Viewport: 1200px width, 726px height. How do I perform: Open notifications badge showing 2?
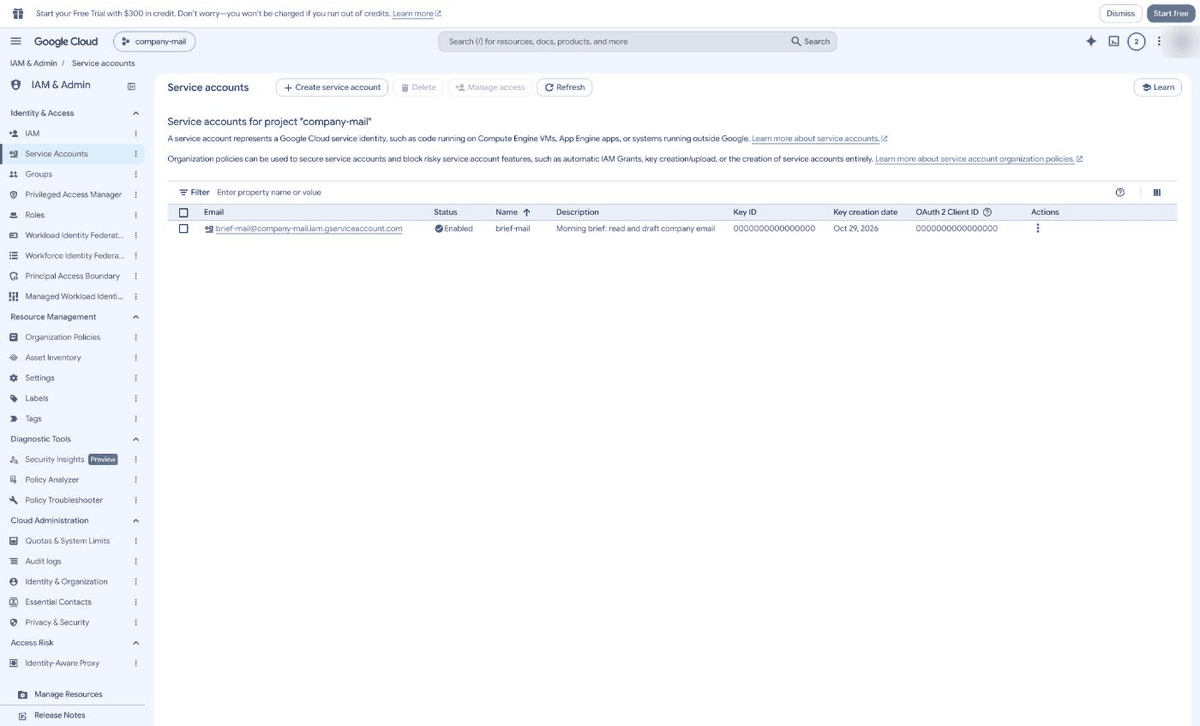[x=1136, y=41]
